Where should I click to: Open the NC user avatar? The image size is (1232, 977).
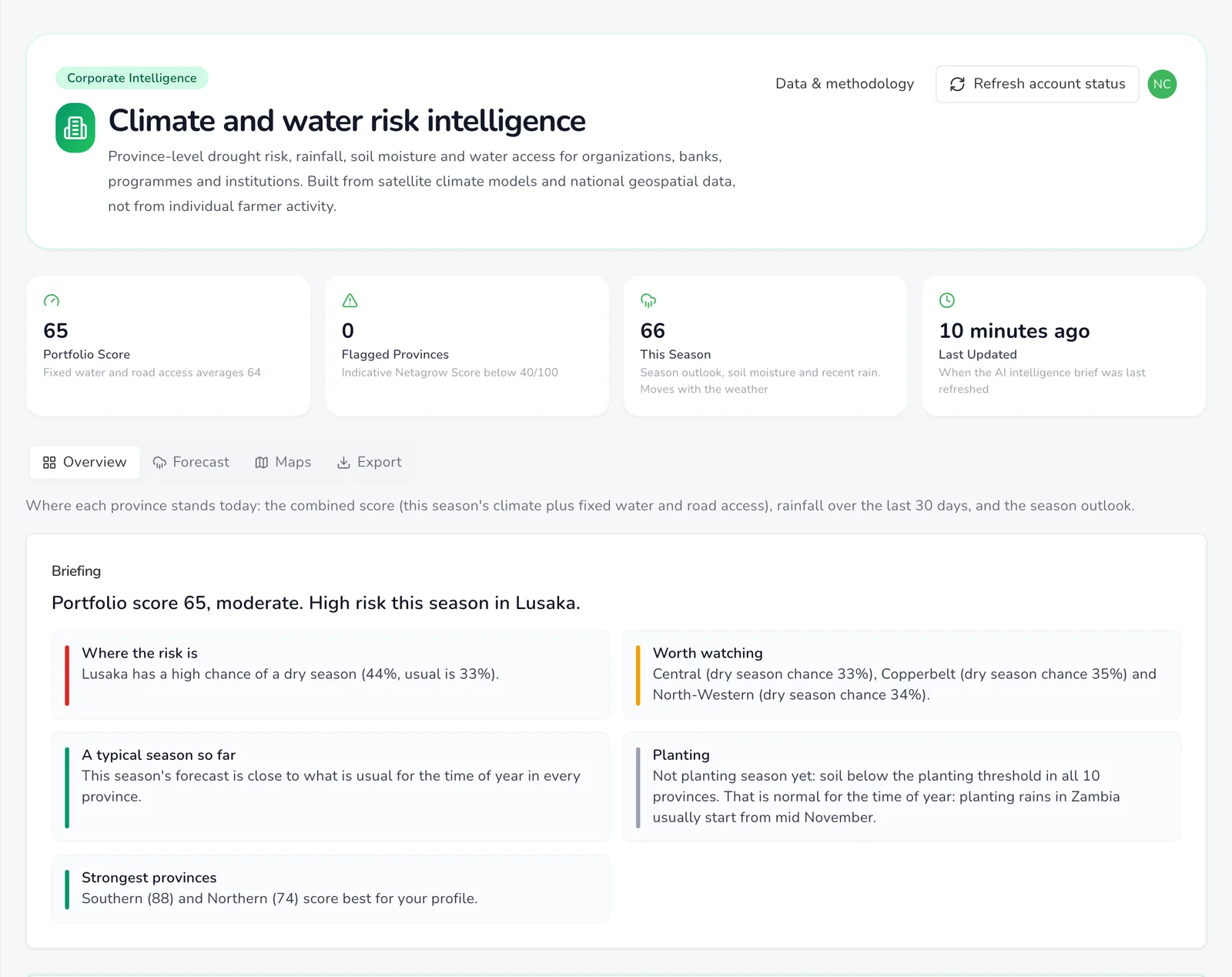click(x=1162, y=84)
